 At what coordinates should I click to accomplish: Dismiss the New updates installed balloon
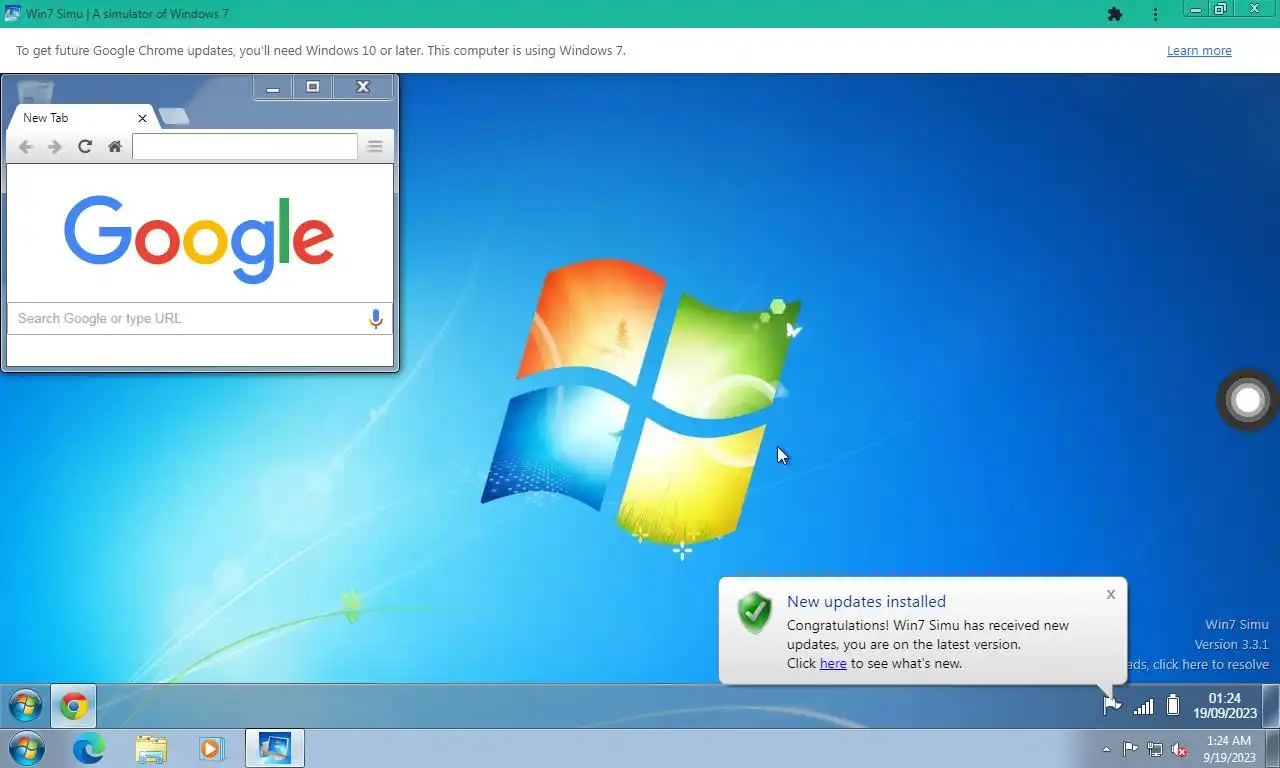(x=1110, y=594)
